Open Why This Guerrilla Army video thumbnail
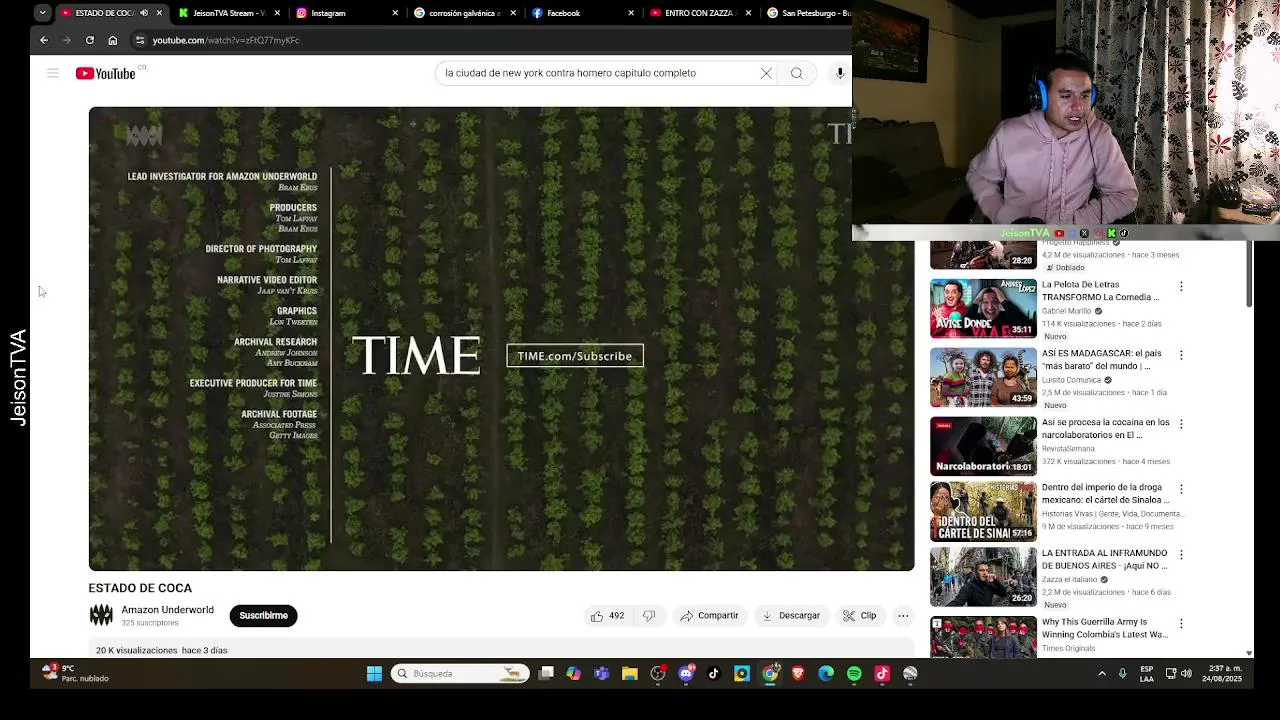1280x720 pixels. click(983, 637)
